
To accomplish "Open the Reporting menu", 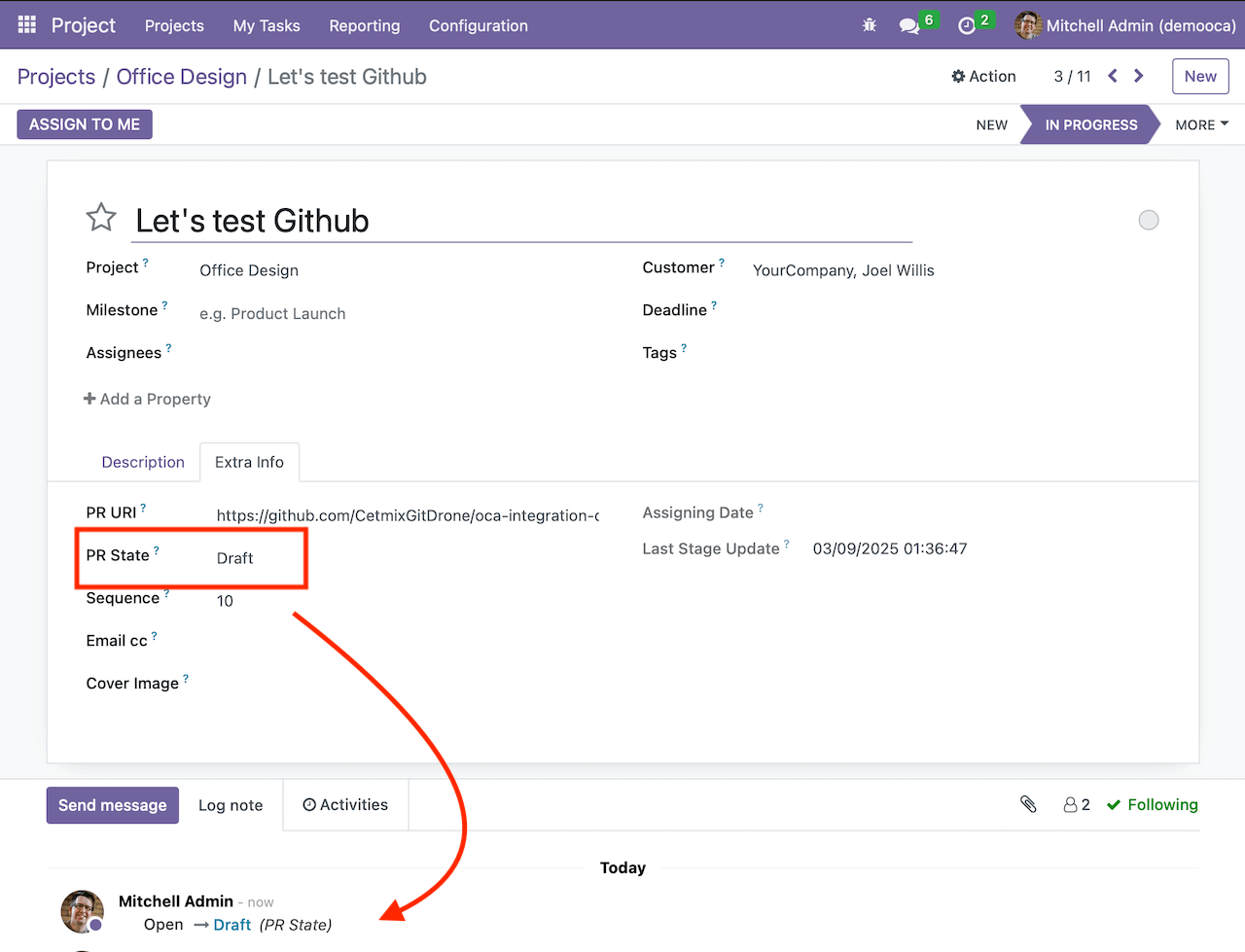I will pyautogui.click(x=365, y=26).
